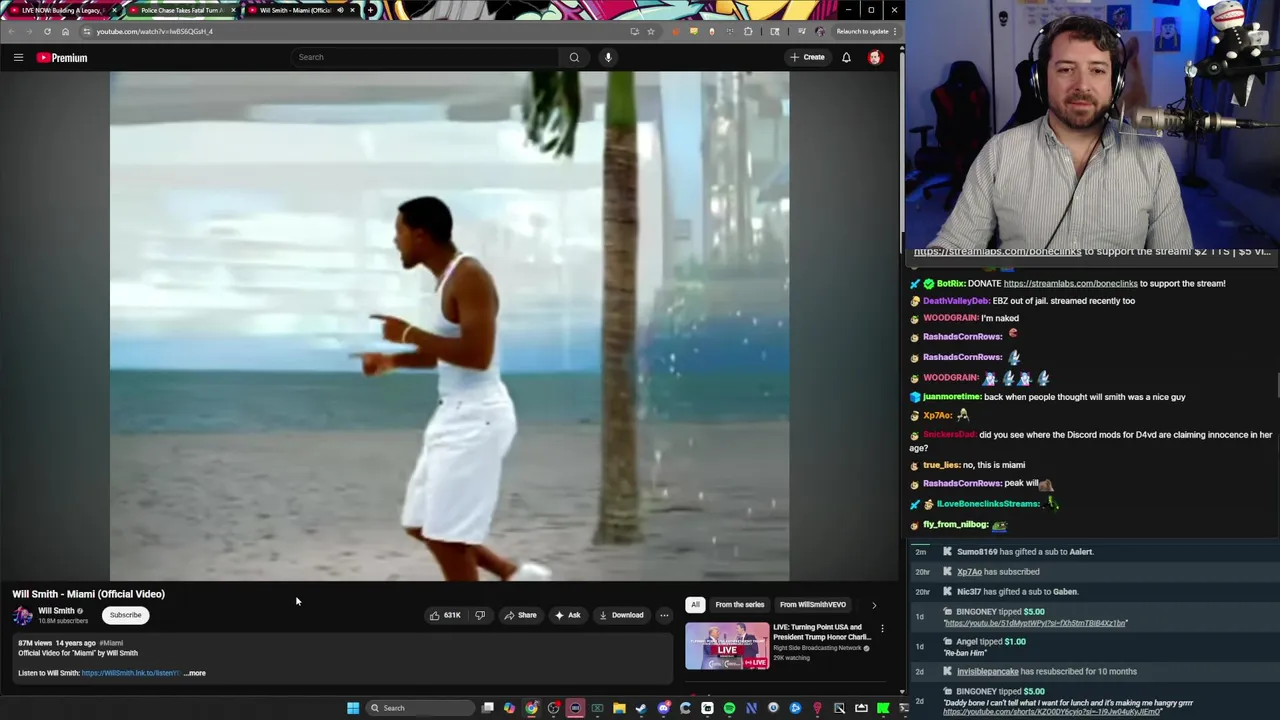The image size is (1280, 720).
Task: Open Discord from the taskbar
Action: tap(663, 708)
